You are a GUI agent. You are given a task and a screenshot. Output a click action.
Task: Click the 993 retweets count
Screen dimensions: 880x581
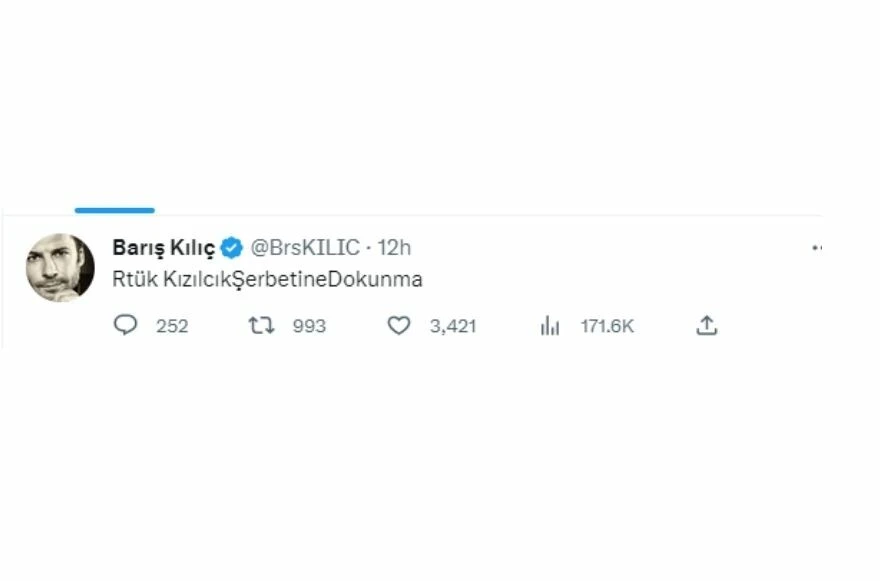pos(309,326)
